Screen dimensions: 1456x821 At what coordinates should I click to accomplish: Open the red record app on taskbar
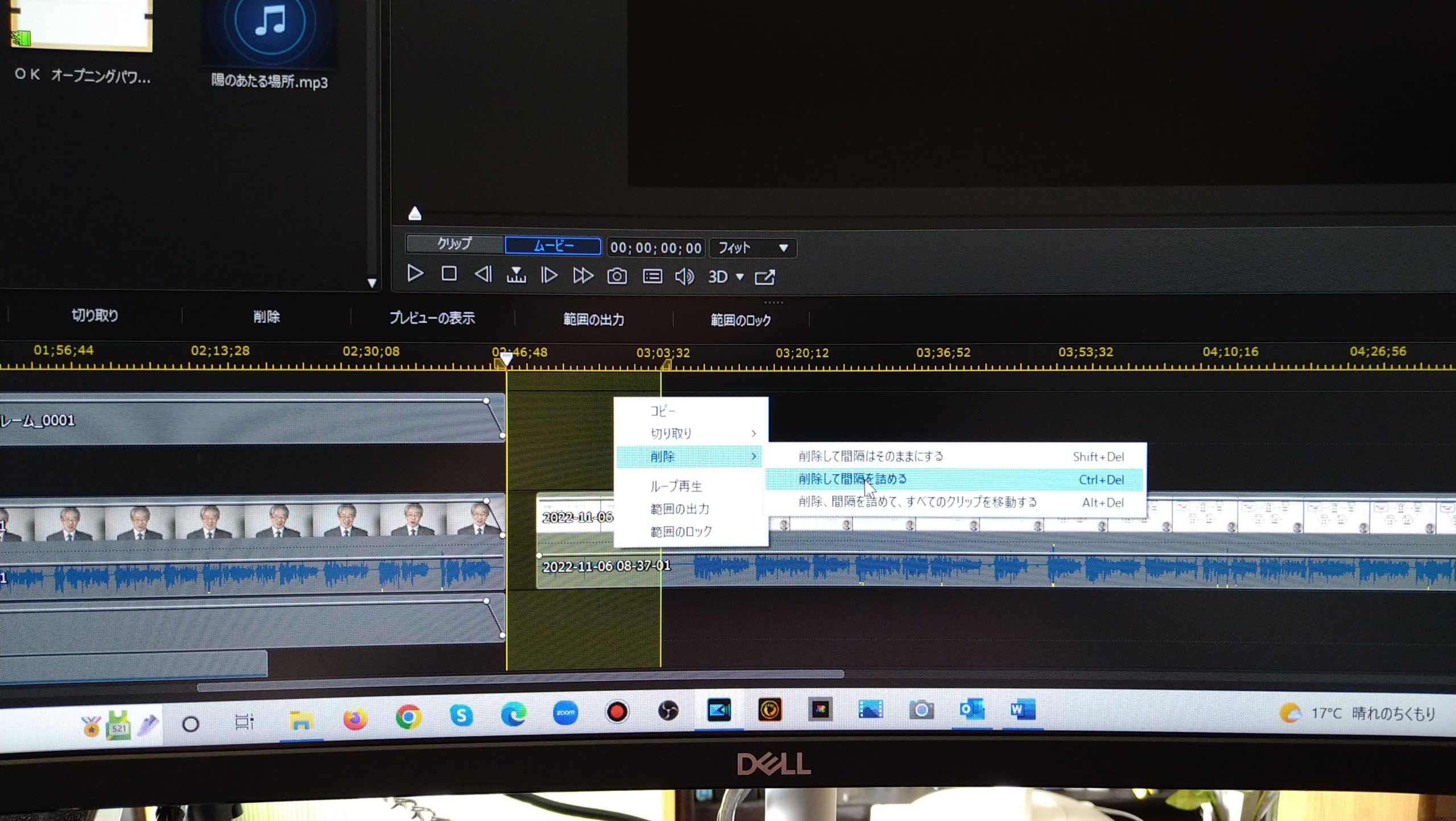(x=617, y=711)
